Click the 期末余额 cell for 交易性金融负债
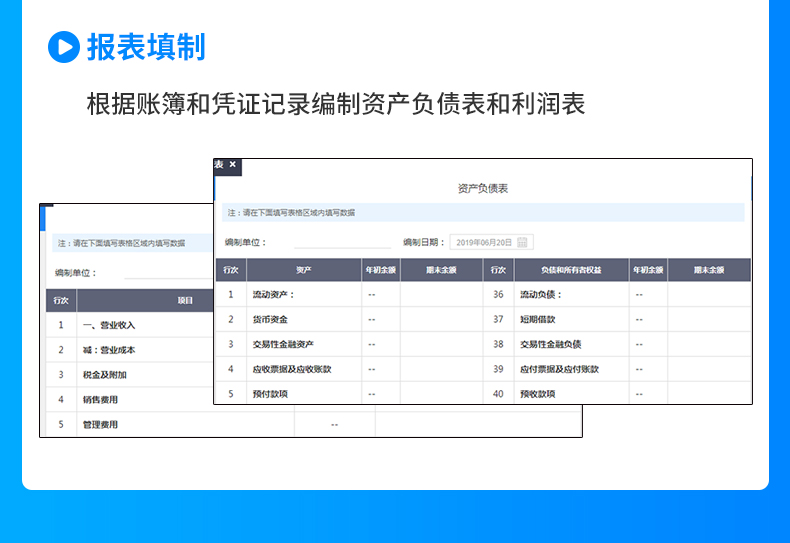The image size is (790, 543). pos(709,344)
